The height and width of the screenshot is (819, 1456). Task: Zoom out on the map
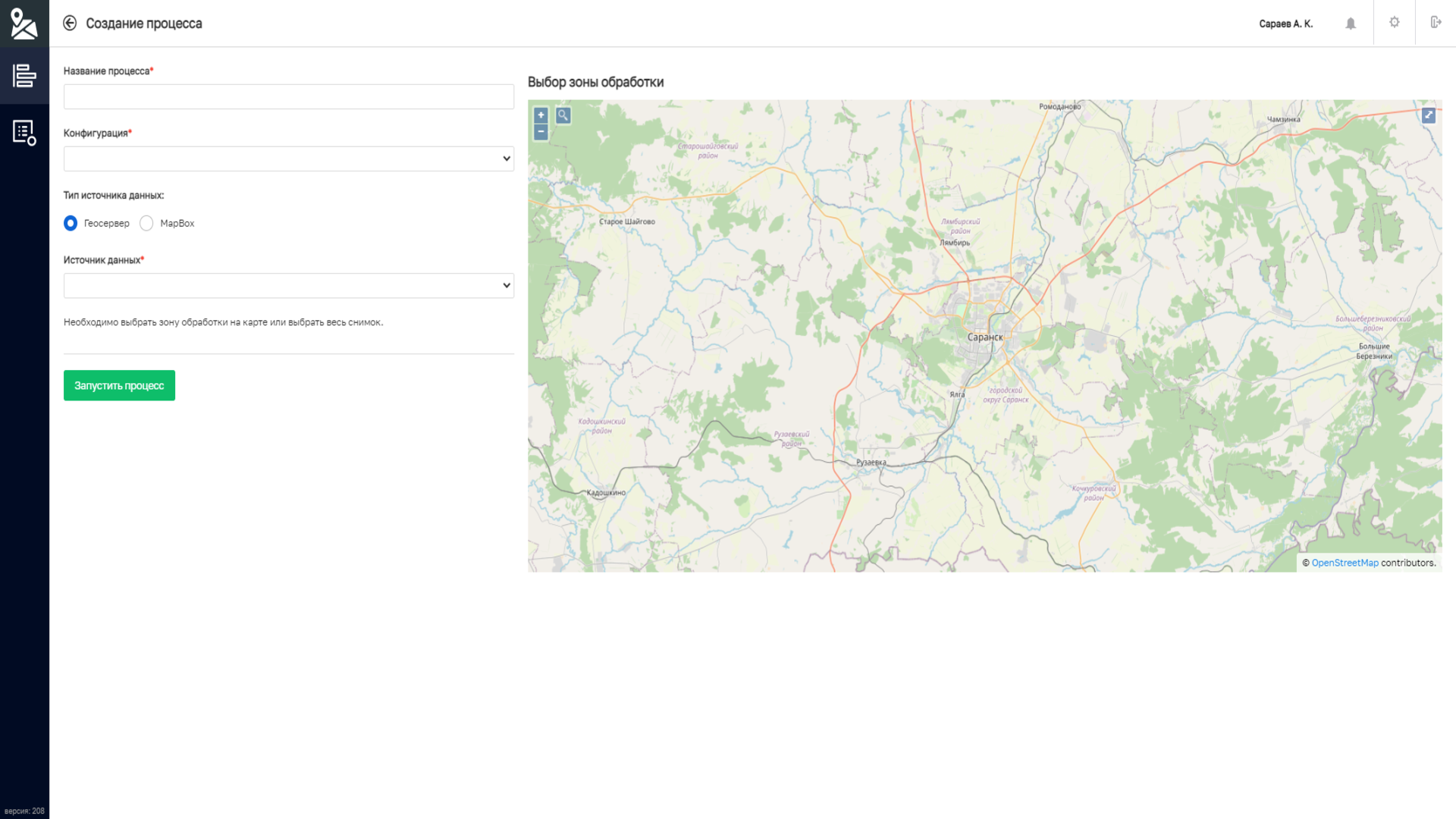click(x=541, y=132)
